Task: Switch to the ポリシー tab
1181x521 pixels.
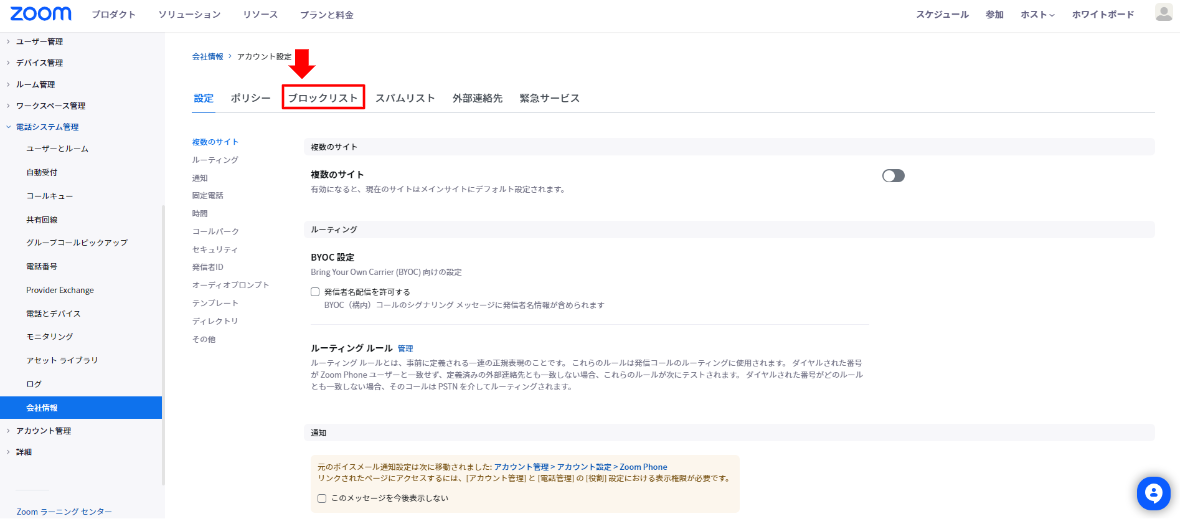Action: pyautogui.click(x=251, y=98)
